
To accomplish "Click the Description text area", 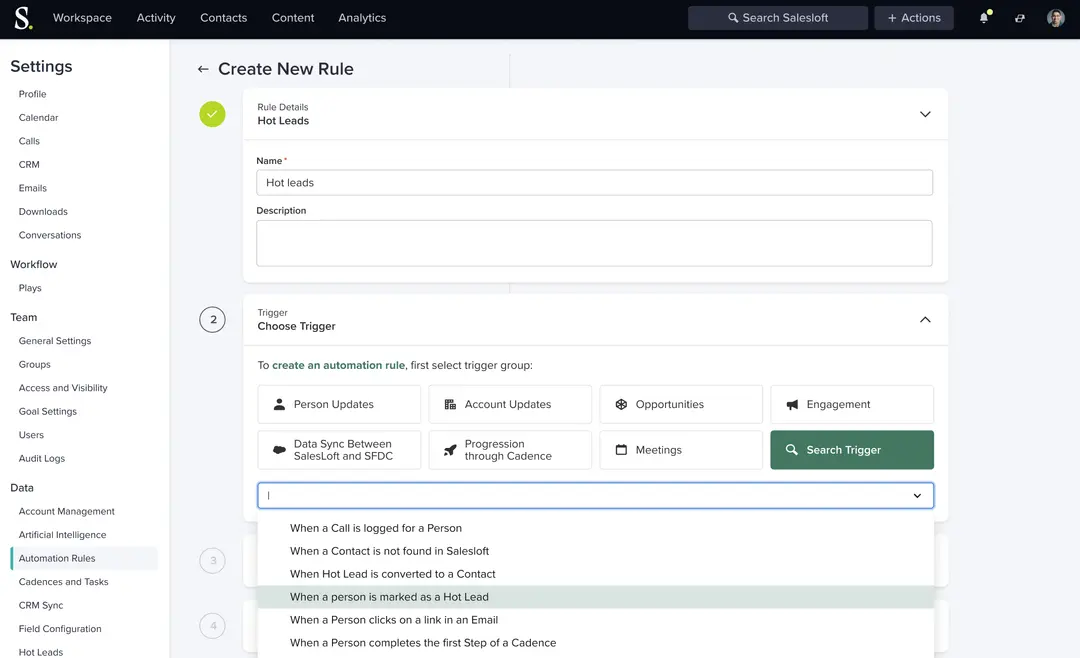I will pyautogui.click(x=594, y=243).
